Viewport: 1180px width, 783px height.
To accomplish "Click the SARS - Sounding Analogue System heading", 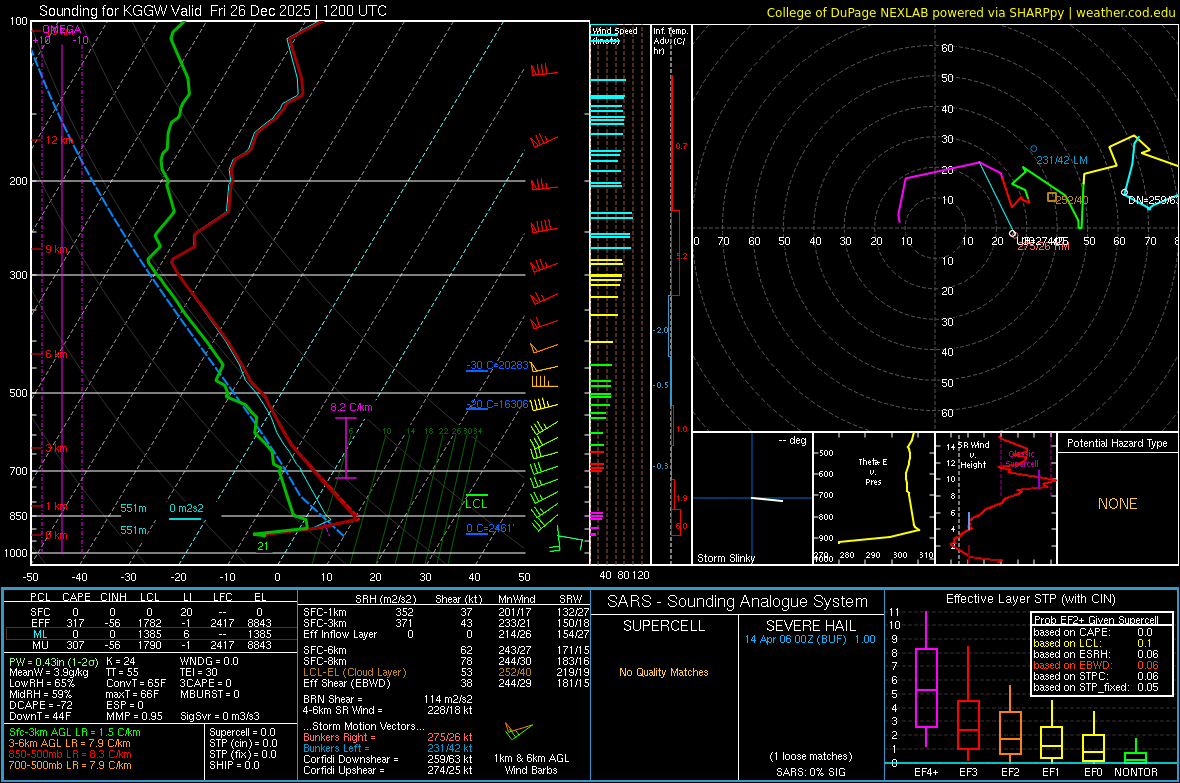I will pos(738,602).
